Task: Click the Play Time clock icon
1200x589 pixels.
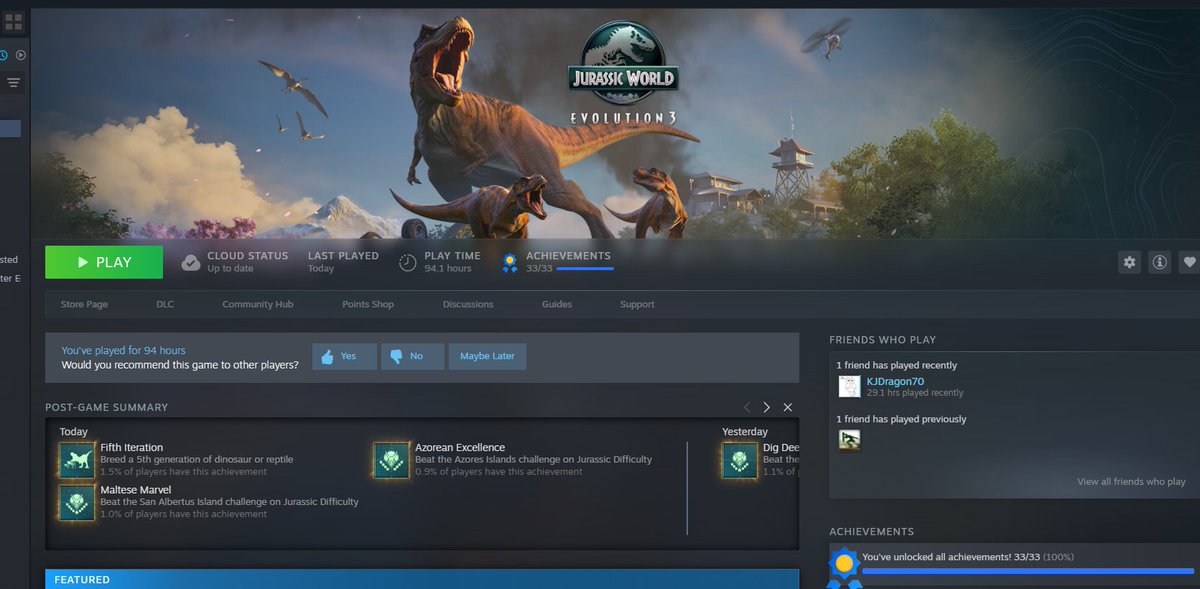Action: point(408,262)
